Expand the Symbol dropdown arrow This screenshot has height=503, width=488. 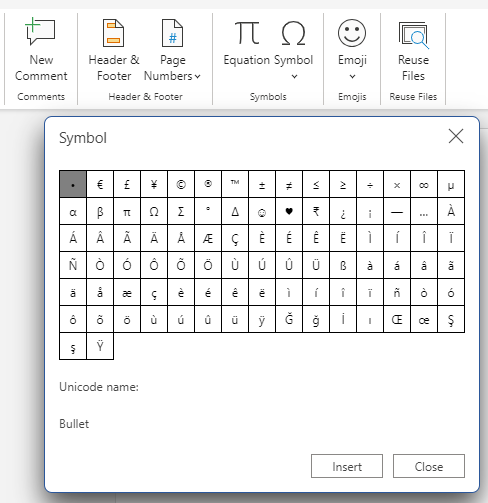coord(294,77)
